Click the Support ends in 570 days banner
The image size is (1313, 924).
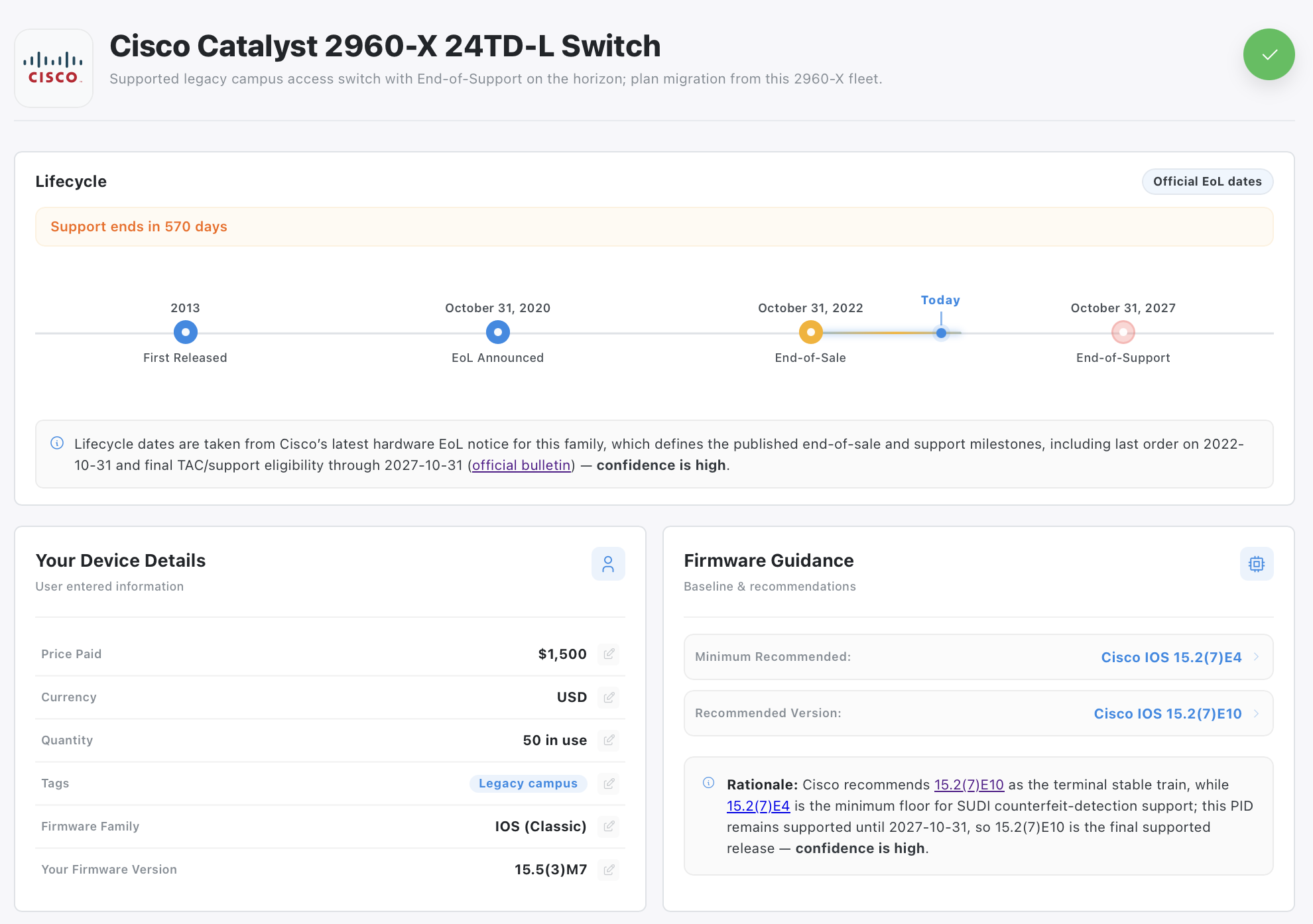point(655,227)
